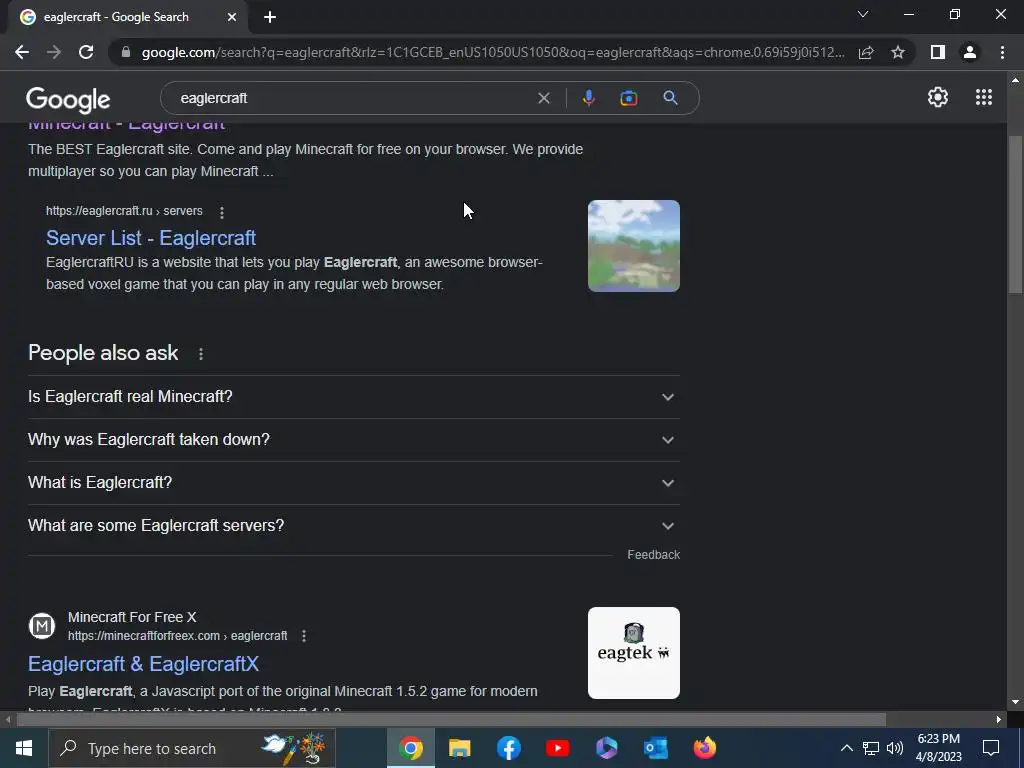
Task: Click the address bar URL
Action: pos(492,52)
